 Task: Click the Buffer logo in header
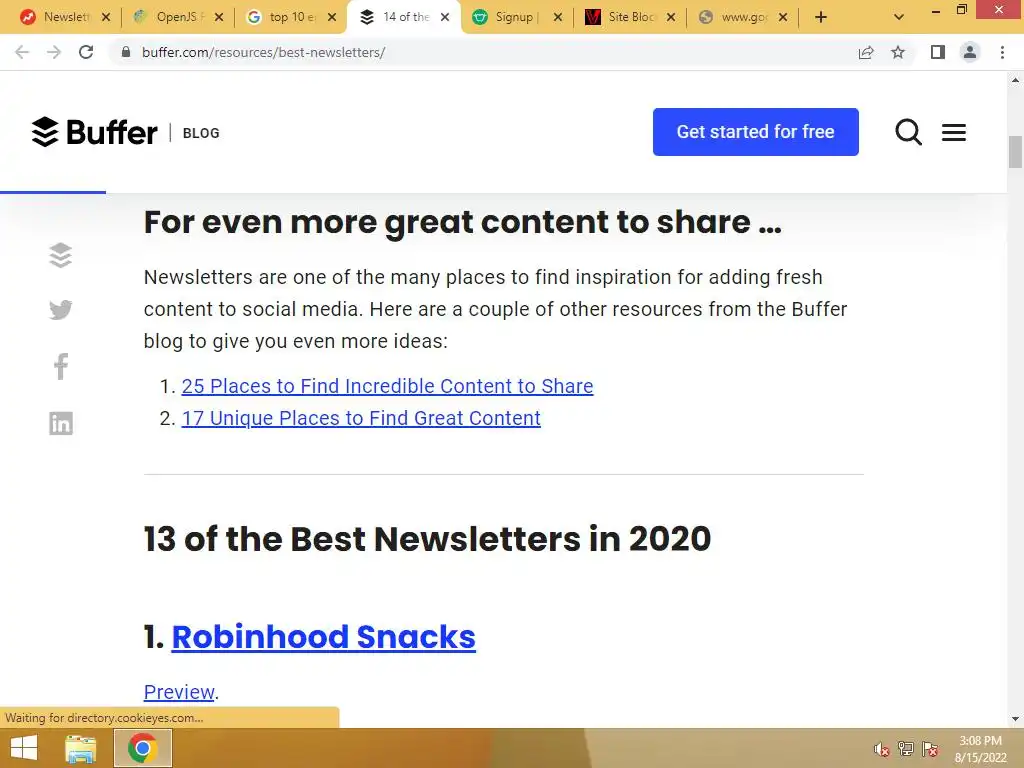tap(95, 132)
